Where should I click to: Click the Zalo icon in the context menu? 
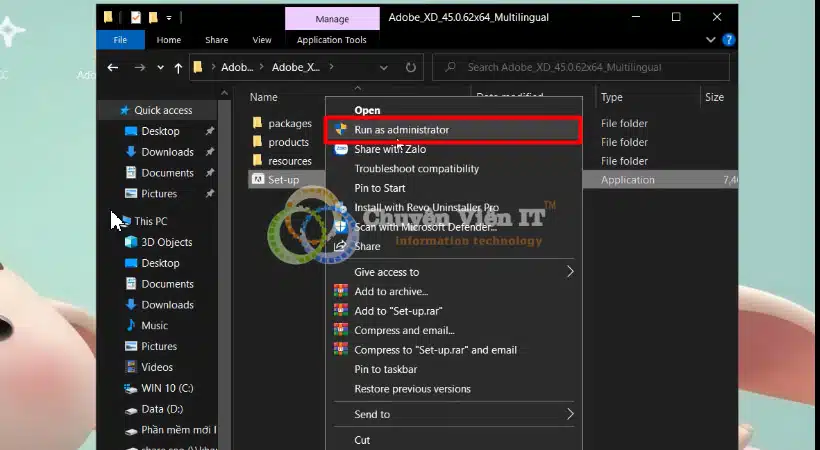[x=341, y=149]
